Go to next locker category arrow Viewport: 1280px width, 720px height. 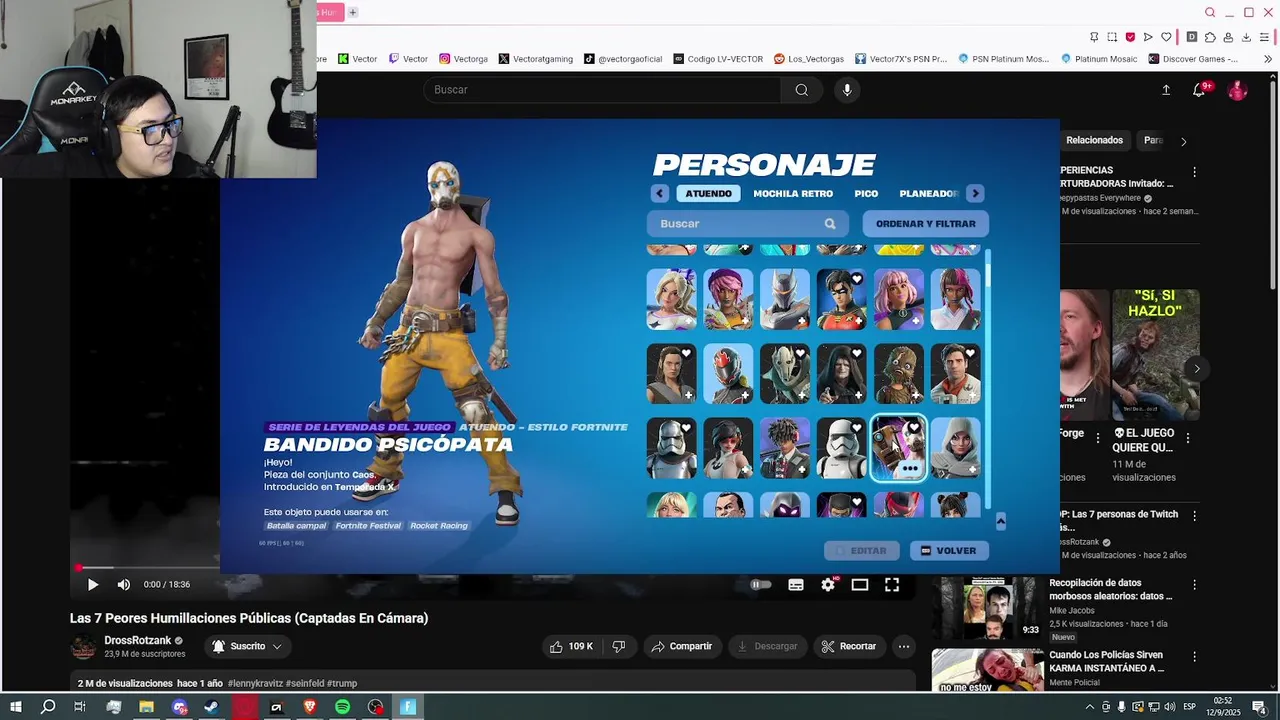(975, 194)
